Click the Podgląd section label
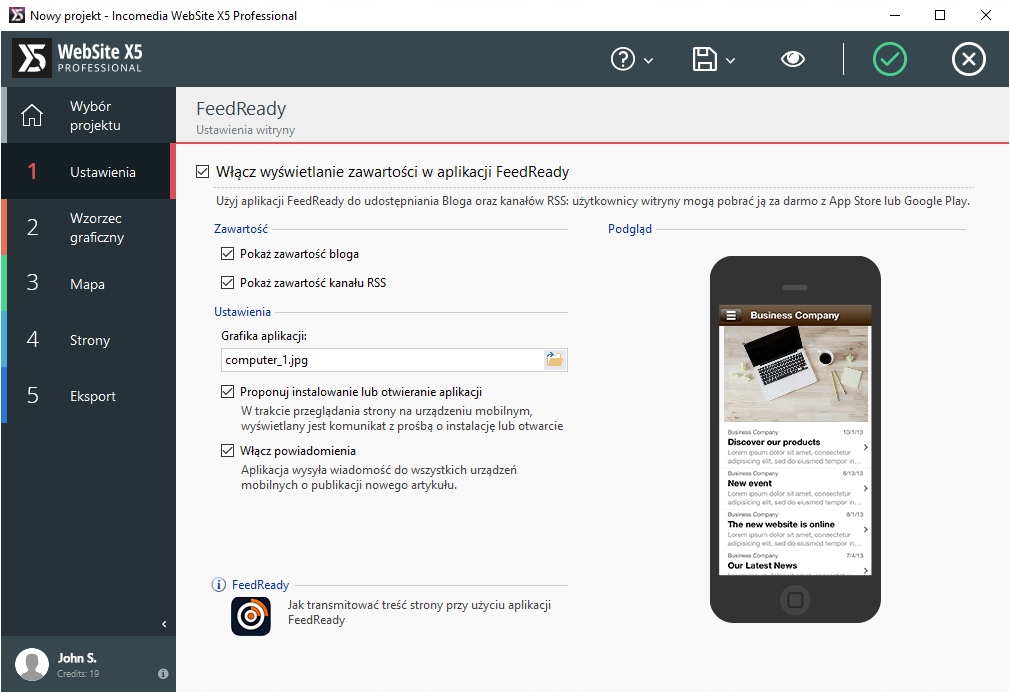The height and width of the screenshot is (693, 1010). coord(630,229)
